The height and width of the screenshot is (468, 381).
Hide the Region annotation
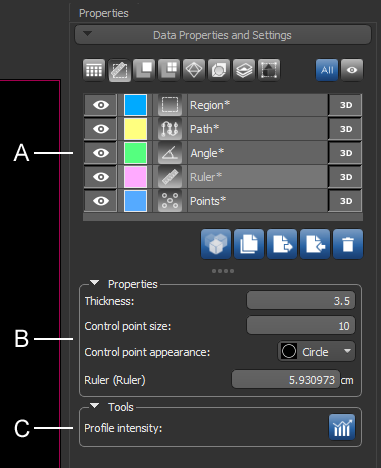(101, 105)
